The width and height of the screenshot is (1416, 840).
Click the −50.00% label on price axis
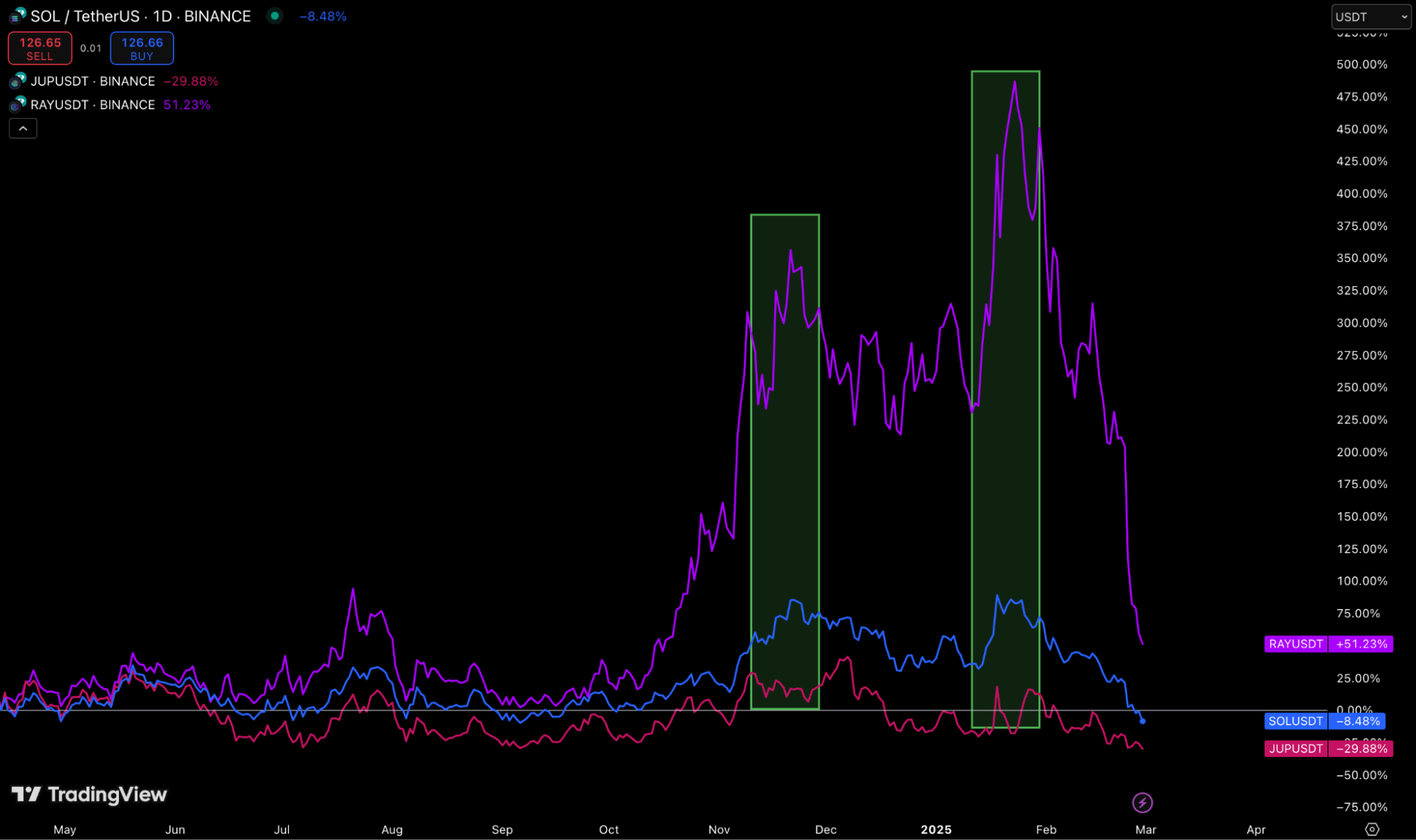coord(1361,775)
